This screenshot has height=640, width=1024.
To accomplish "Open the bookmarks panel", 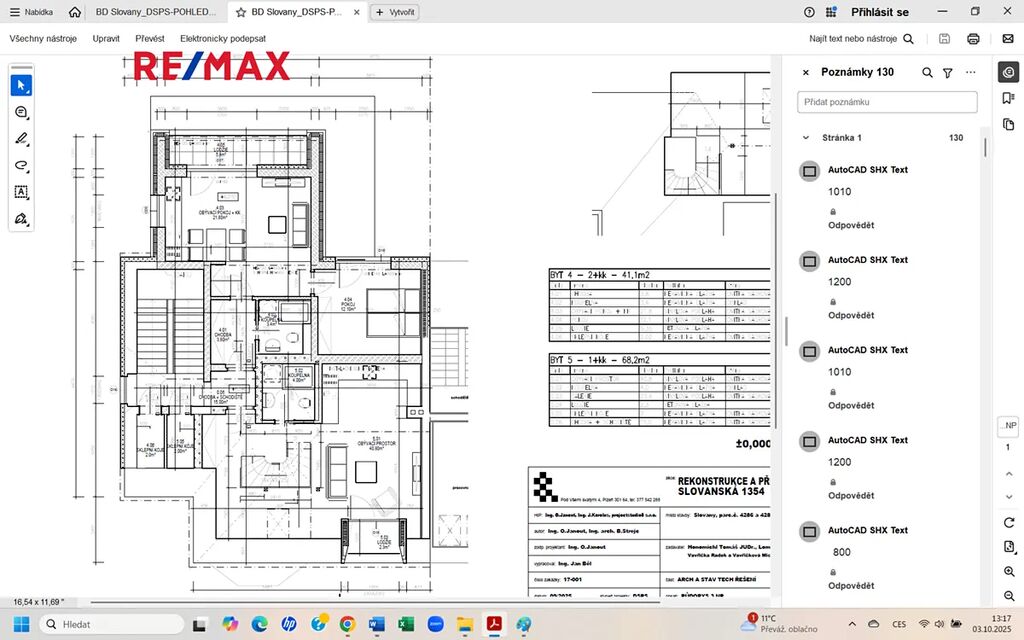I will (x=1008, y=98).
